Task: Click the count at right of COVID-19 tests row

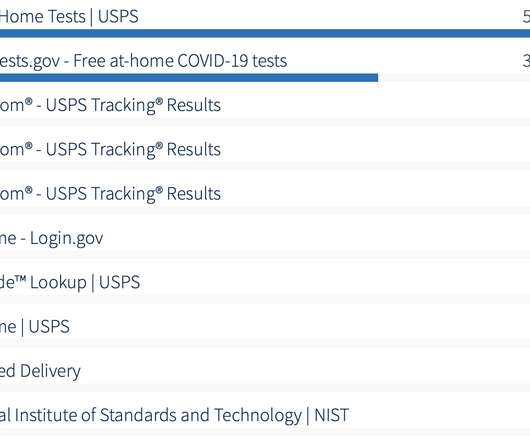Action: [x=526, y=61]
